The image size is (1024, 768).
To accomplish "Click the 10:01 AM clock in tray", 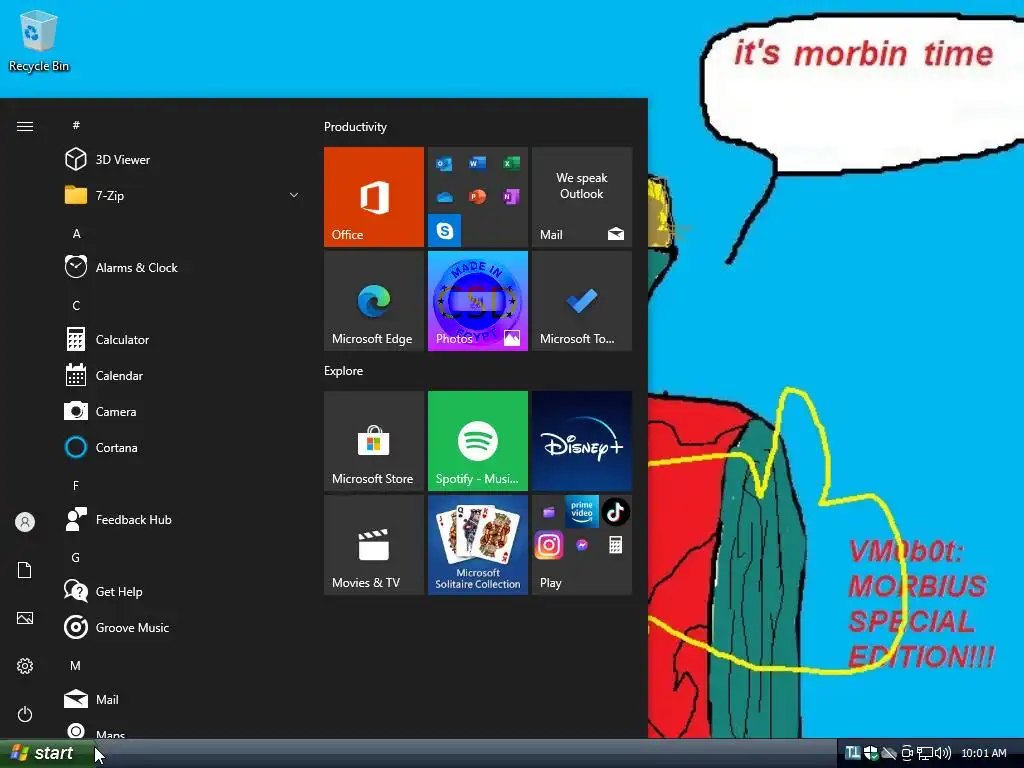I will [x=984, y=753].
